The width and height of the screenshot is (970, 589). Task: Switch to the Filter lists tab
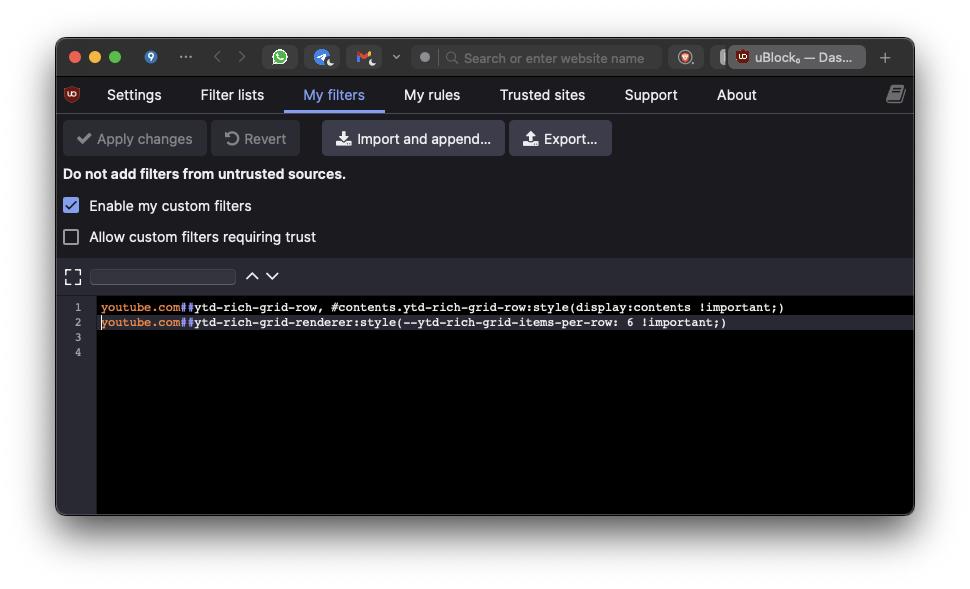pos(232,95)
